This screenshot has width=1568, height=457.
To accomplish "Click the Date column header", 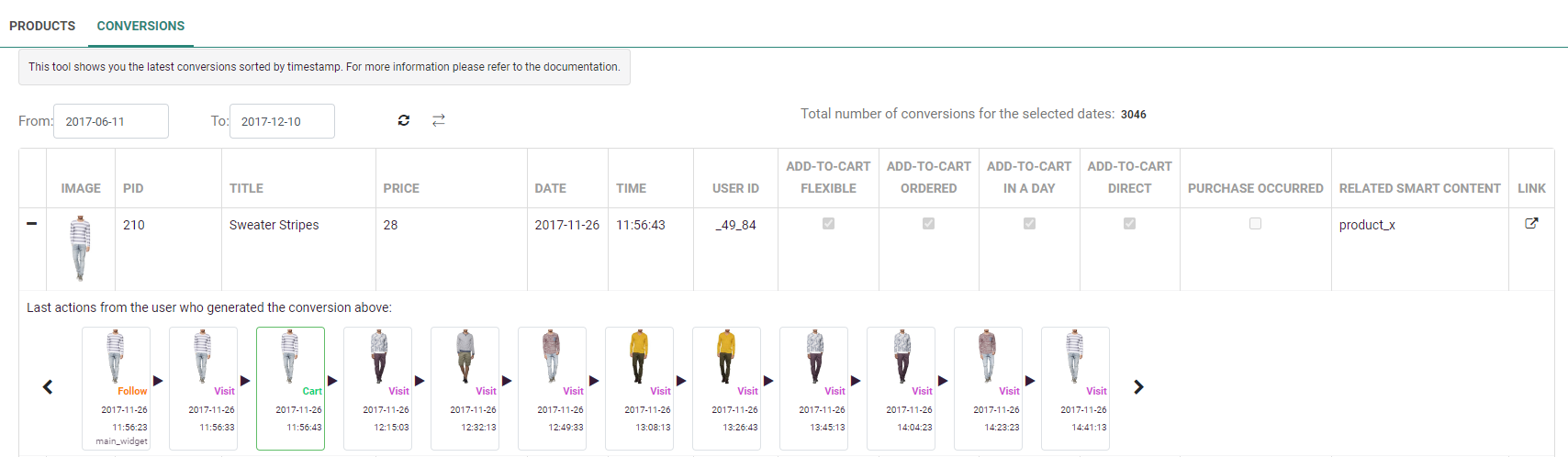I will pos(550,188).
